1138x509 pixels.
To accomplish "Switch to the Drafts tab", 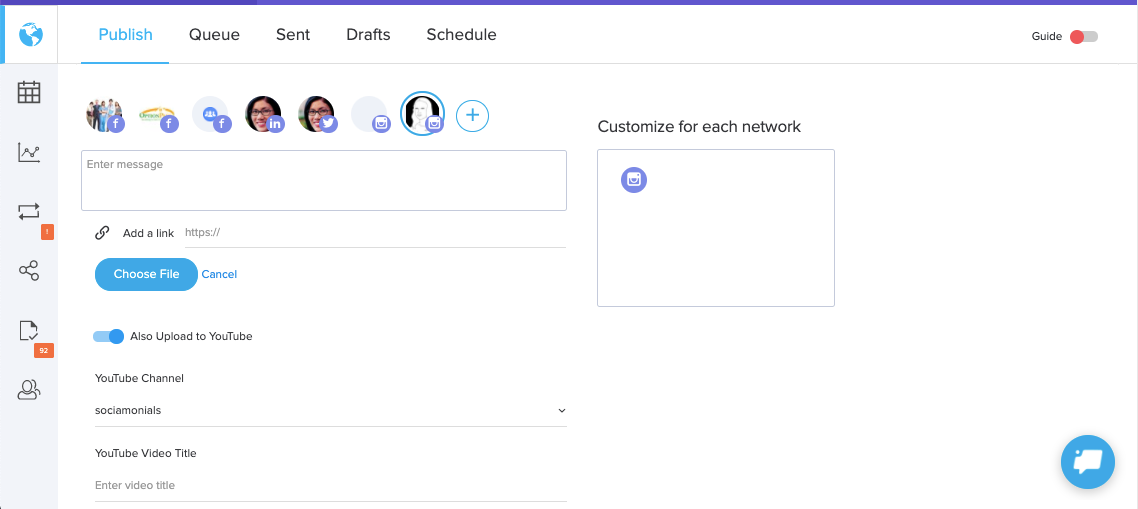I will 368,34.
